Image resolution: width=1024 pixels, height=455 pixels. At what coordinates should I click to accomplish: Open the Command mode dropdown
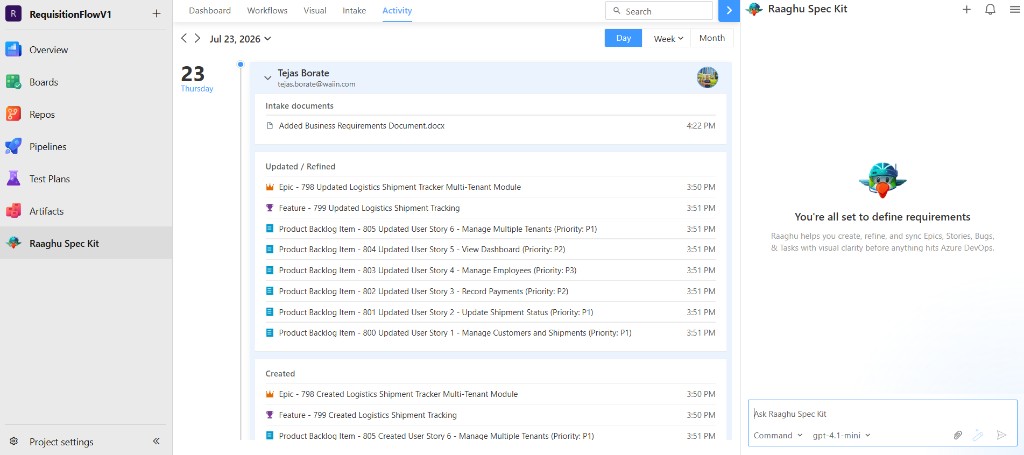click(x=778, y=435)
